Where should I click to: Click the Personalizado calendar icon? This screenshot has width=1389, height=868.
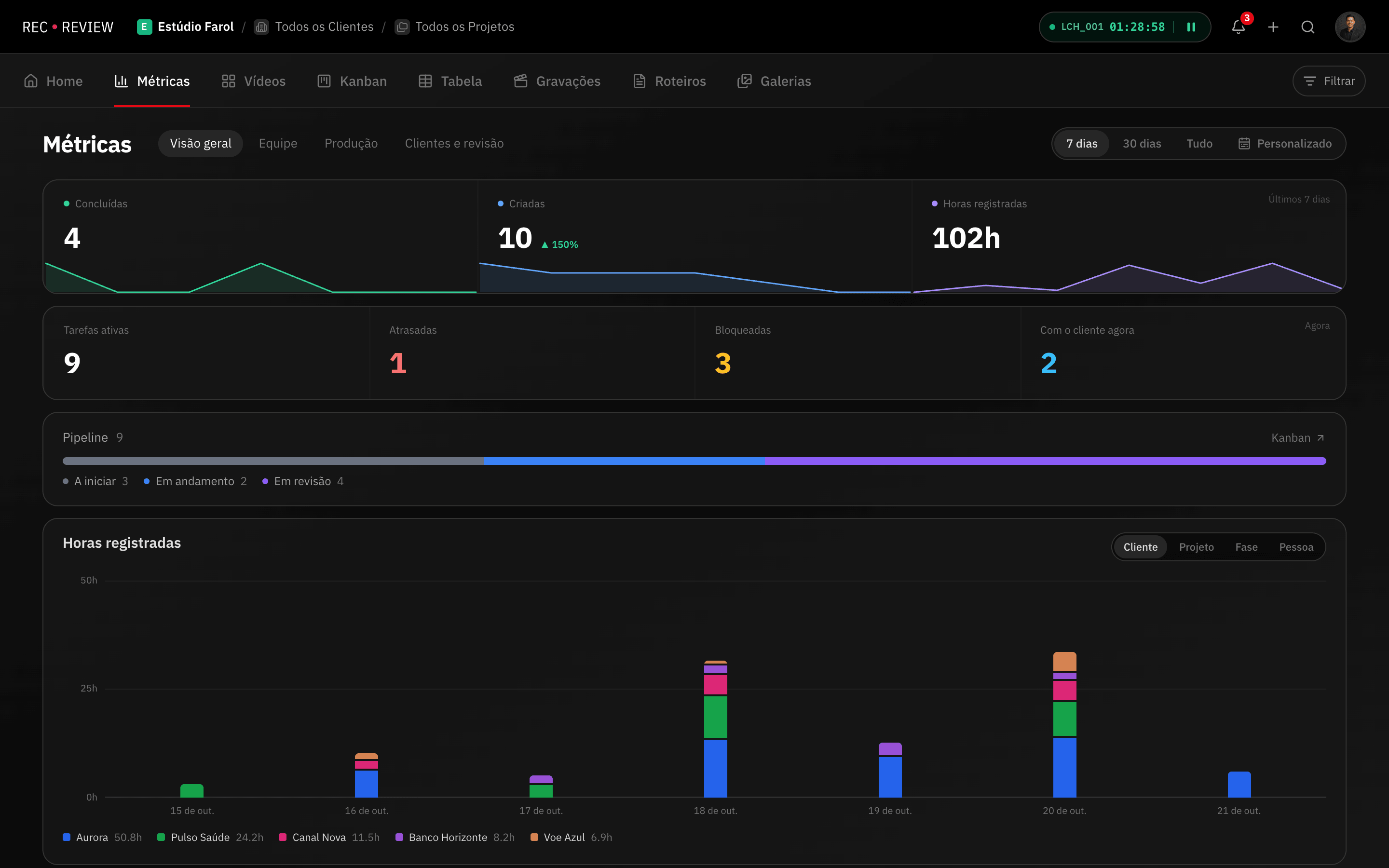pos(1244,144)
